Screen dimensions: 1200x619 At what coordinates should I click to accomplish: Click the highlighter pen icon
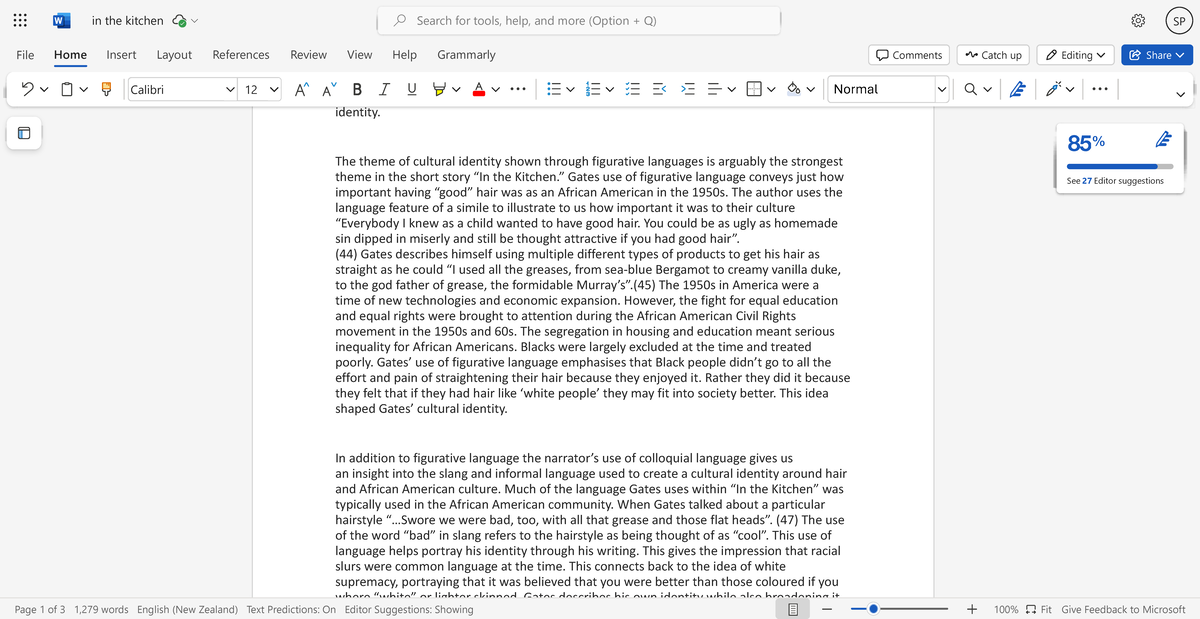pos(438,89)
